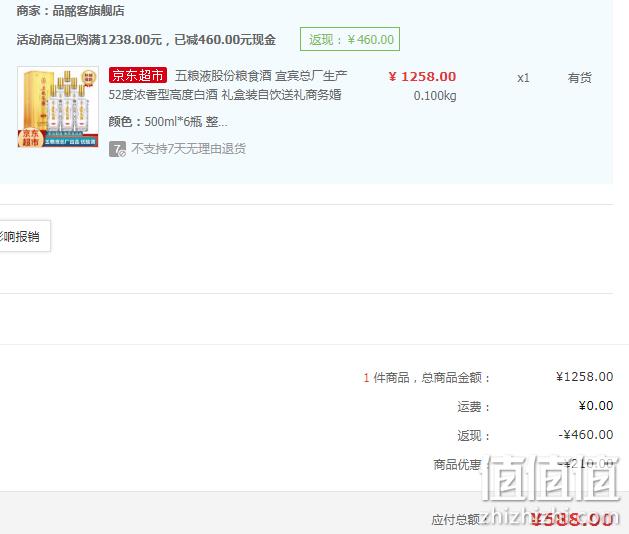
Task: Click the stock status 有货
Action: coord(579,77)
